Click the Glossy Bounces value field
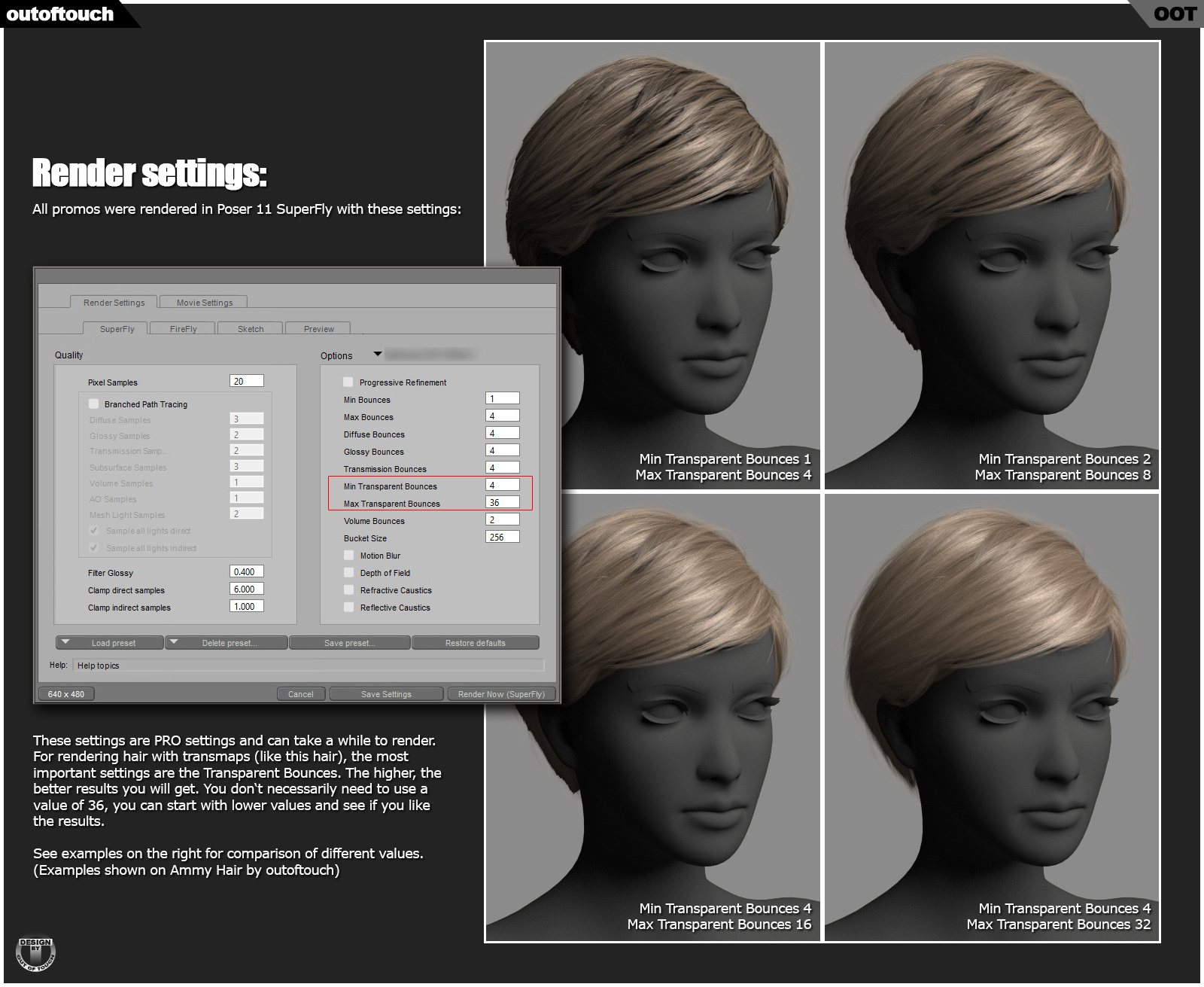The width and height of the screenshot is (1204, 987). (x=503, y=450)
